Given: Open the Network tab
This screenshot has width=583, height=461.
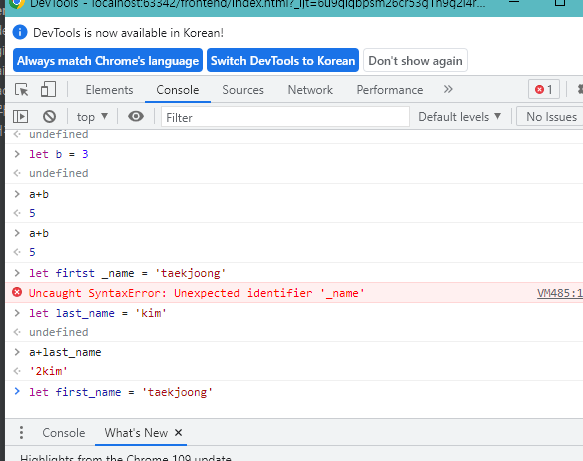Looking at the screenshot, I should click(310, 90).
